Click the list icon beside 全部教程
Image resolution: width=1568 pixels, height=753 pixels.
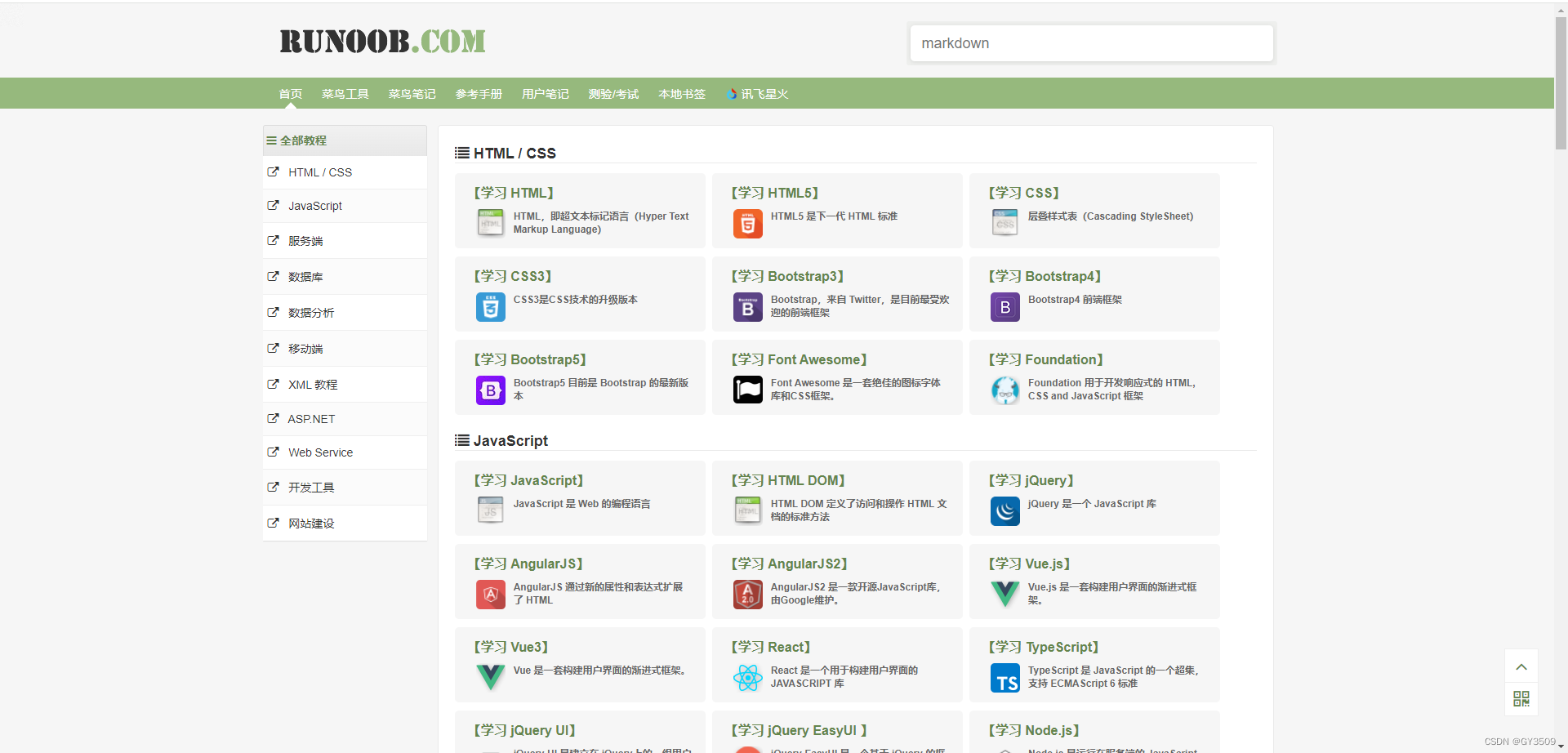coord(271,140)
